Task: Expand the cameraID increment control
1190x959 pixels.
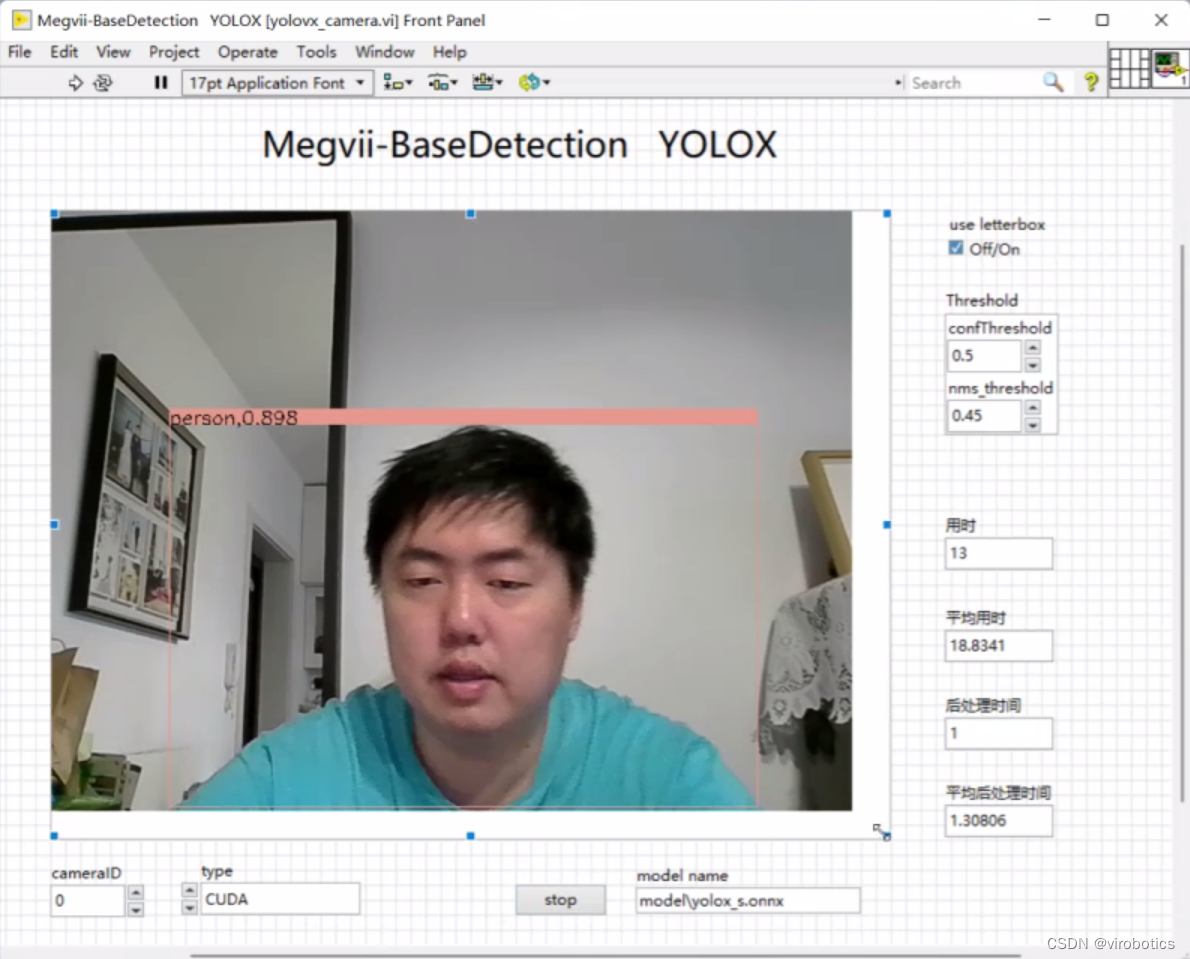Action: coord(135,891)
